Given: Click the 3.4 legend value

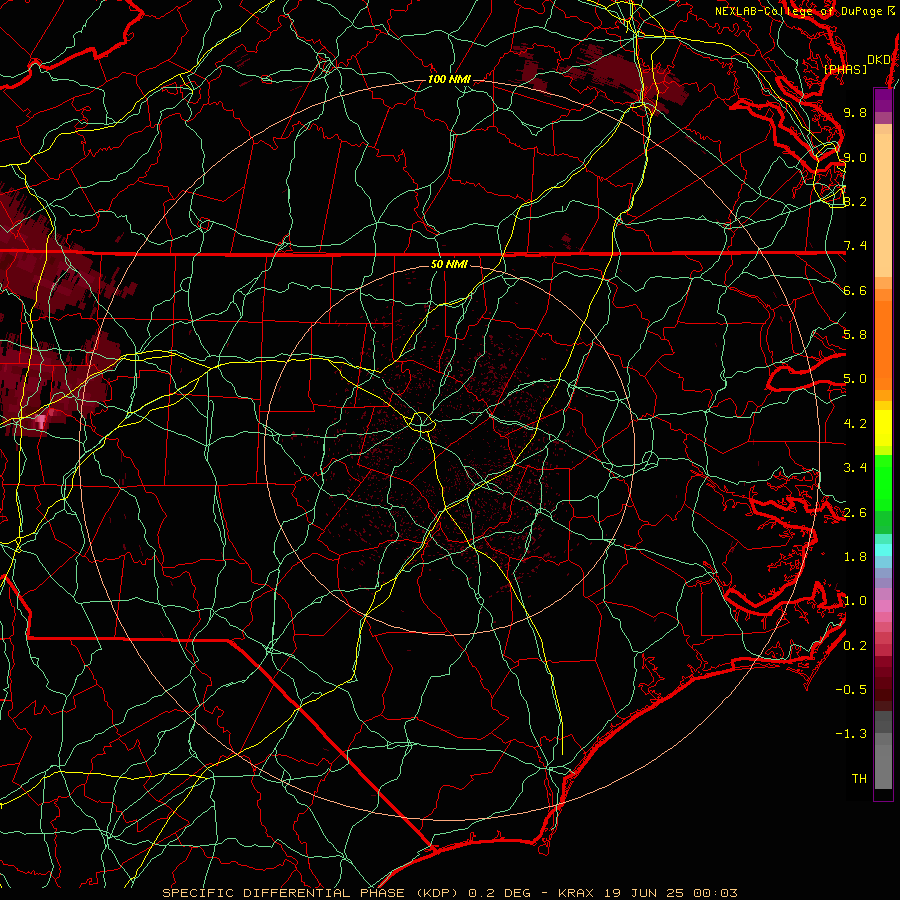Looking at the screenshot, I should click(855, 468).
